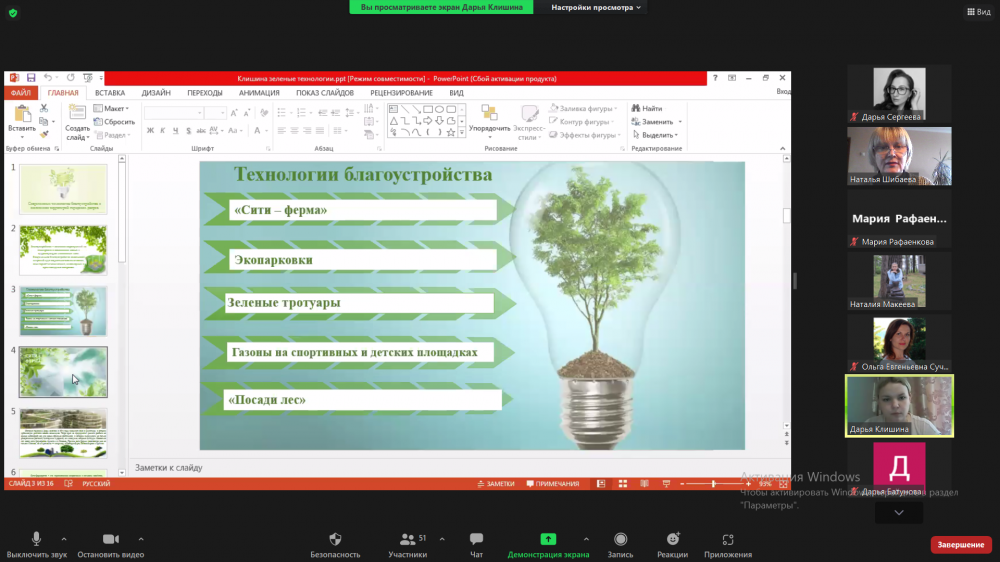Open the Zoom Chat panel

[476, 540]
